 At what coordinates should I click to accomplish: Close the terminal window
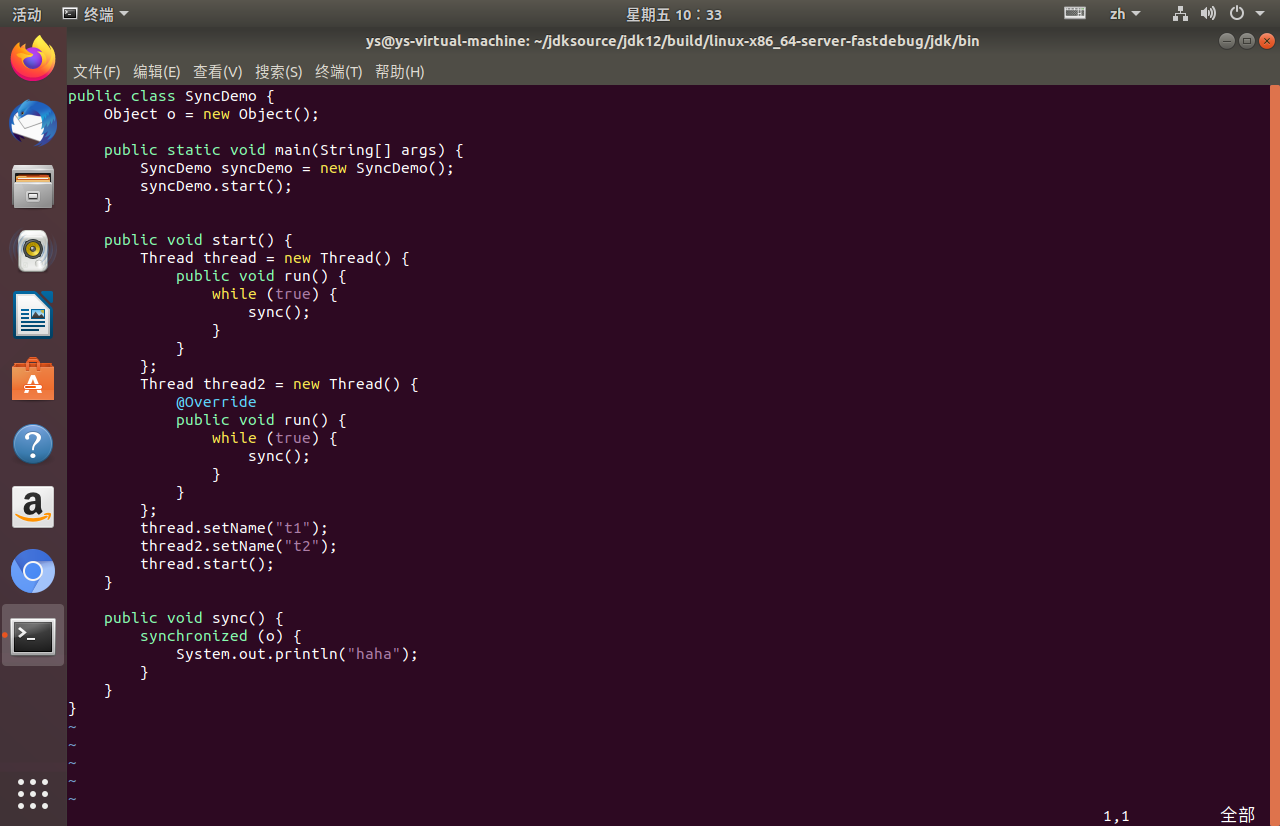tap(1267, 41)
